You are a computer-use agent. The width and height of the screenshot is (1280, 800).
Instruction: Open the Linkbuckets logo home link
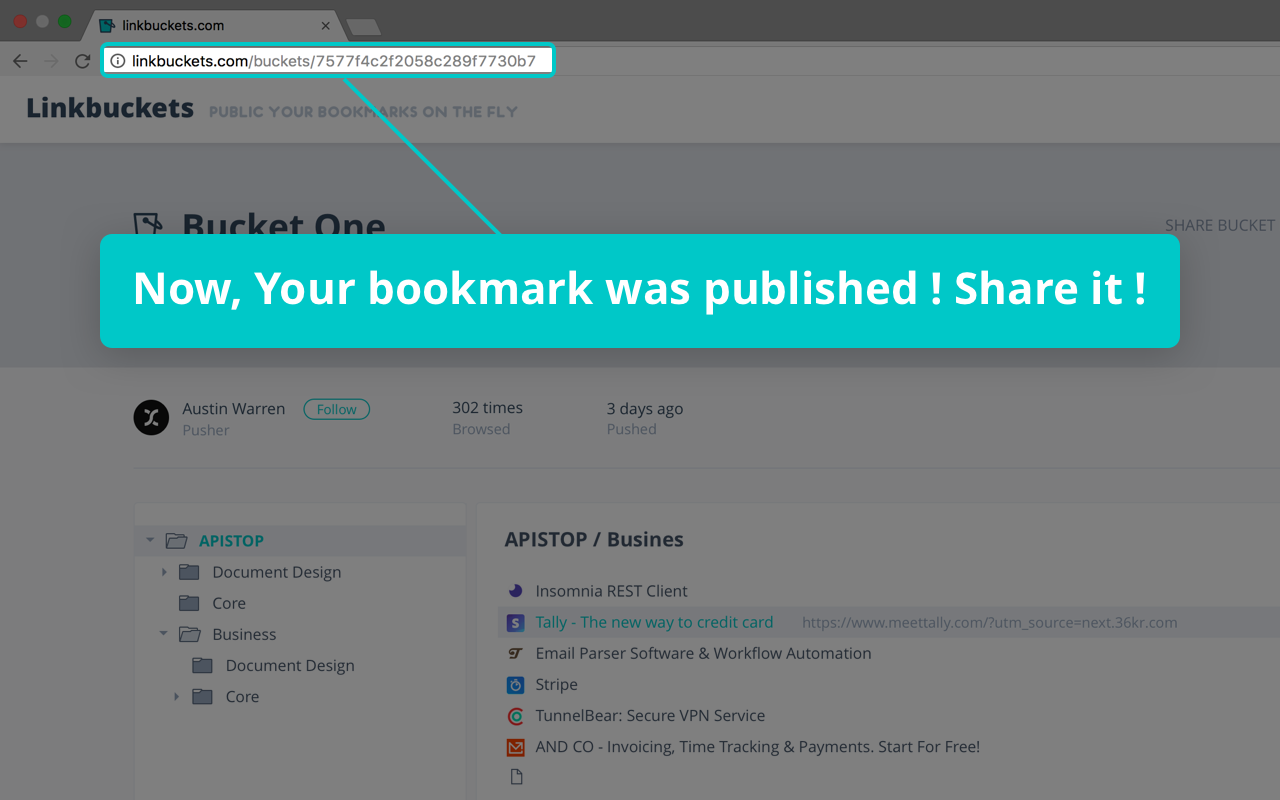(x=110, y=108)
